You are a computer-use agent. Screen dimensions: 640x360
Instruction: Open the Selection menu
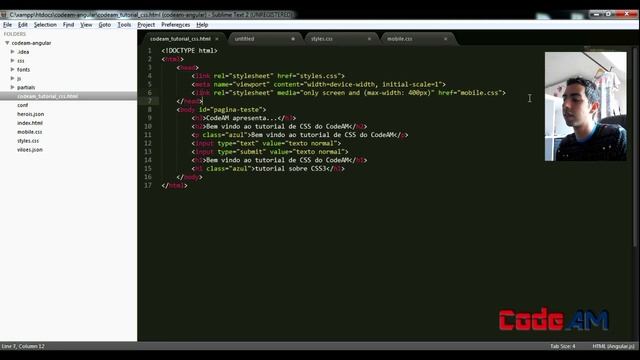click(45, 25)
